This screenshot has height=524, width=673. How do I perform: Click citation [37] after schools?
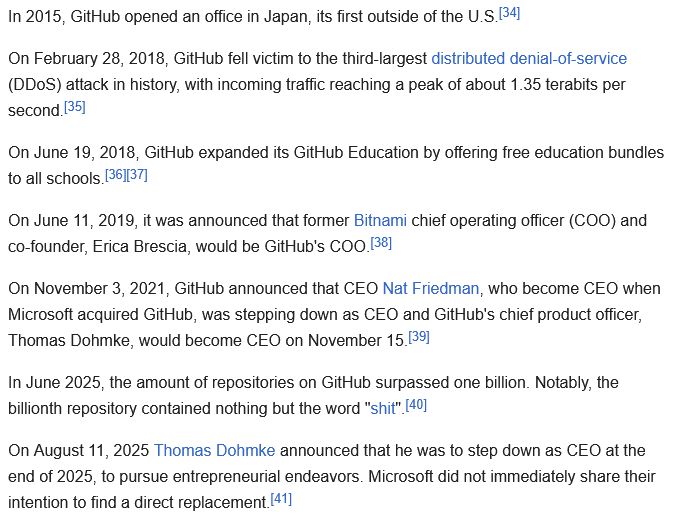tap(137, 175)
